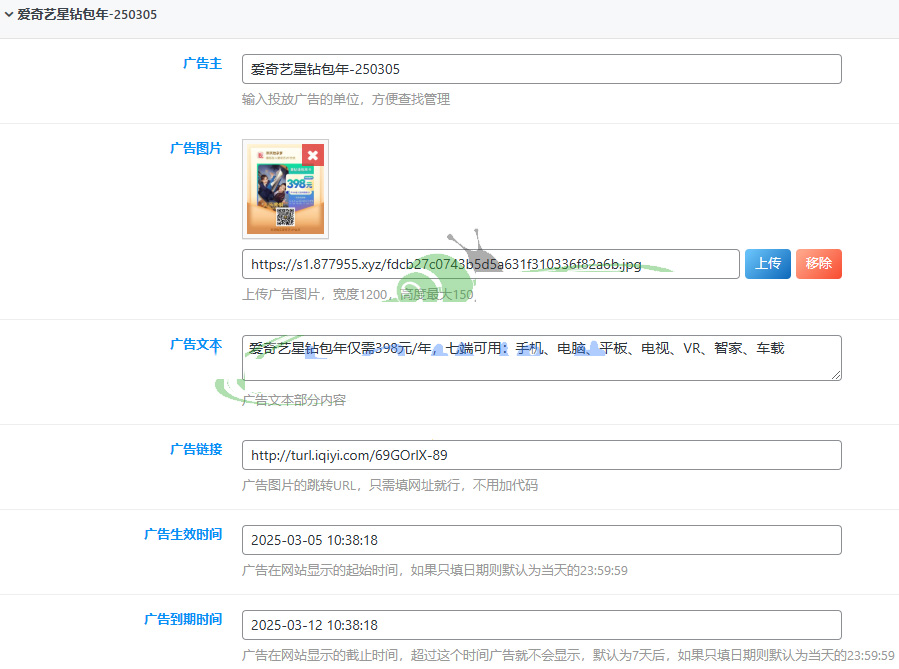Click the 广告生效时间 start time field

tap(542, 540)
